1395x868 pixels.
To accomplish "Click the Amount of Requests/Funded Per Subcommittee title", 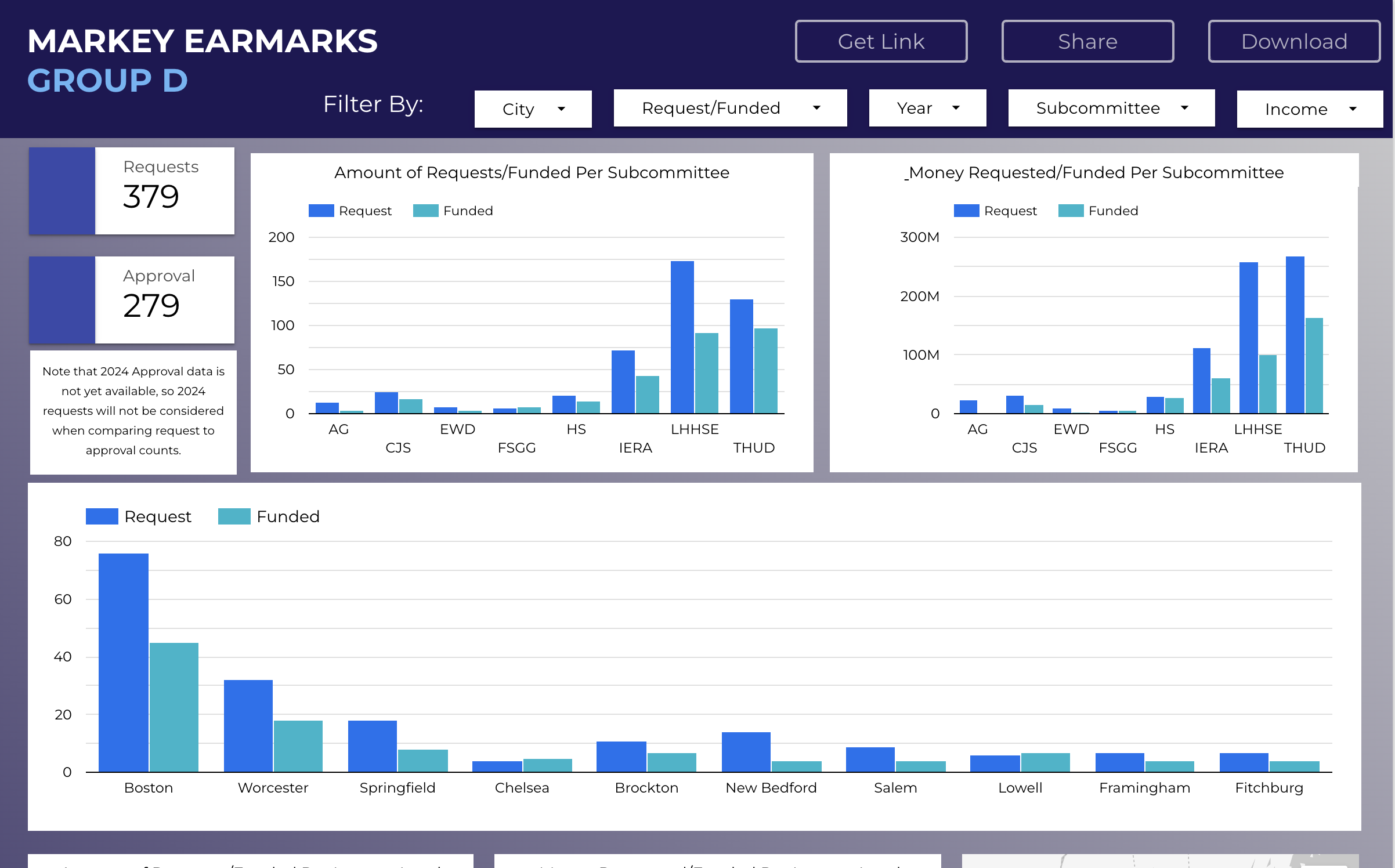I will pyautogui.click(x=532, y=172).
